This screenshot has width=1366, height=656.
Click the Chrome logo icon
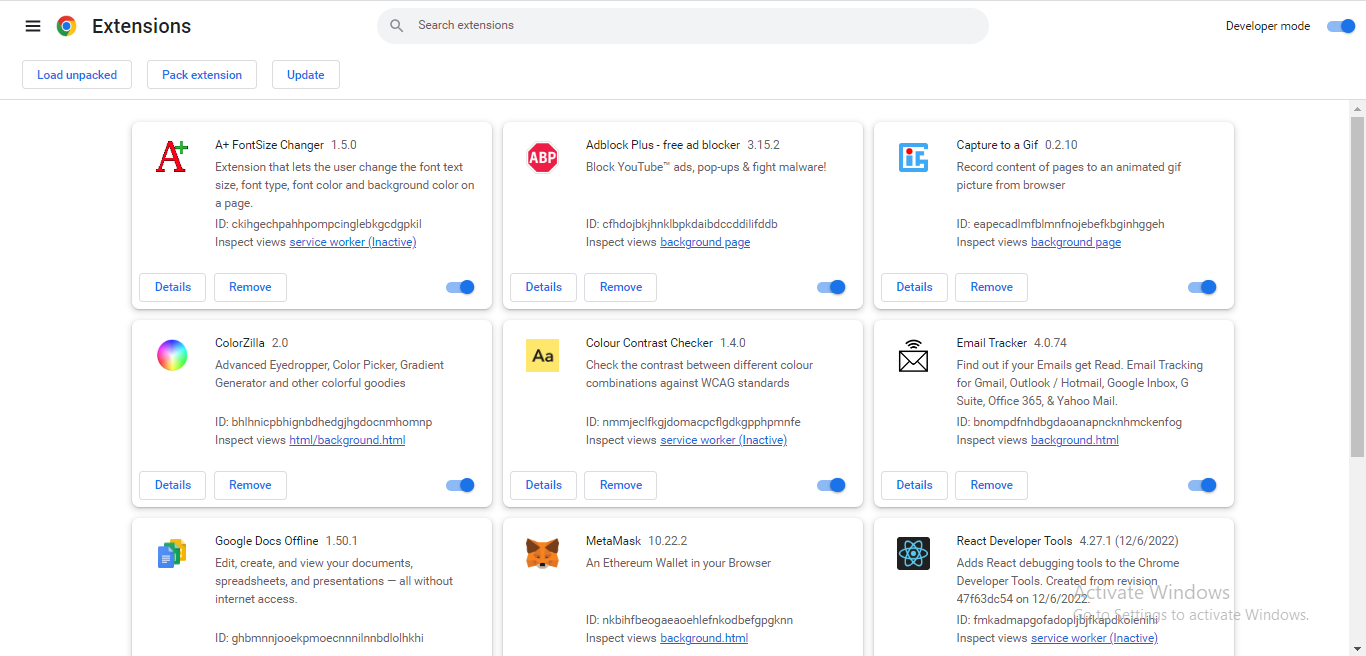[67, 26]
